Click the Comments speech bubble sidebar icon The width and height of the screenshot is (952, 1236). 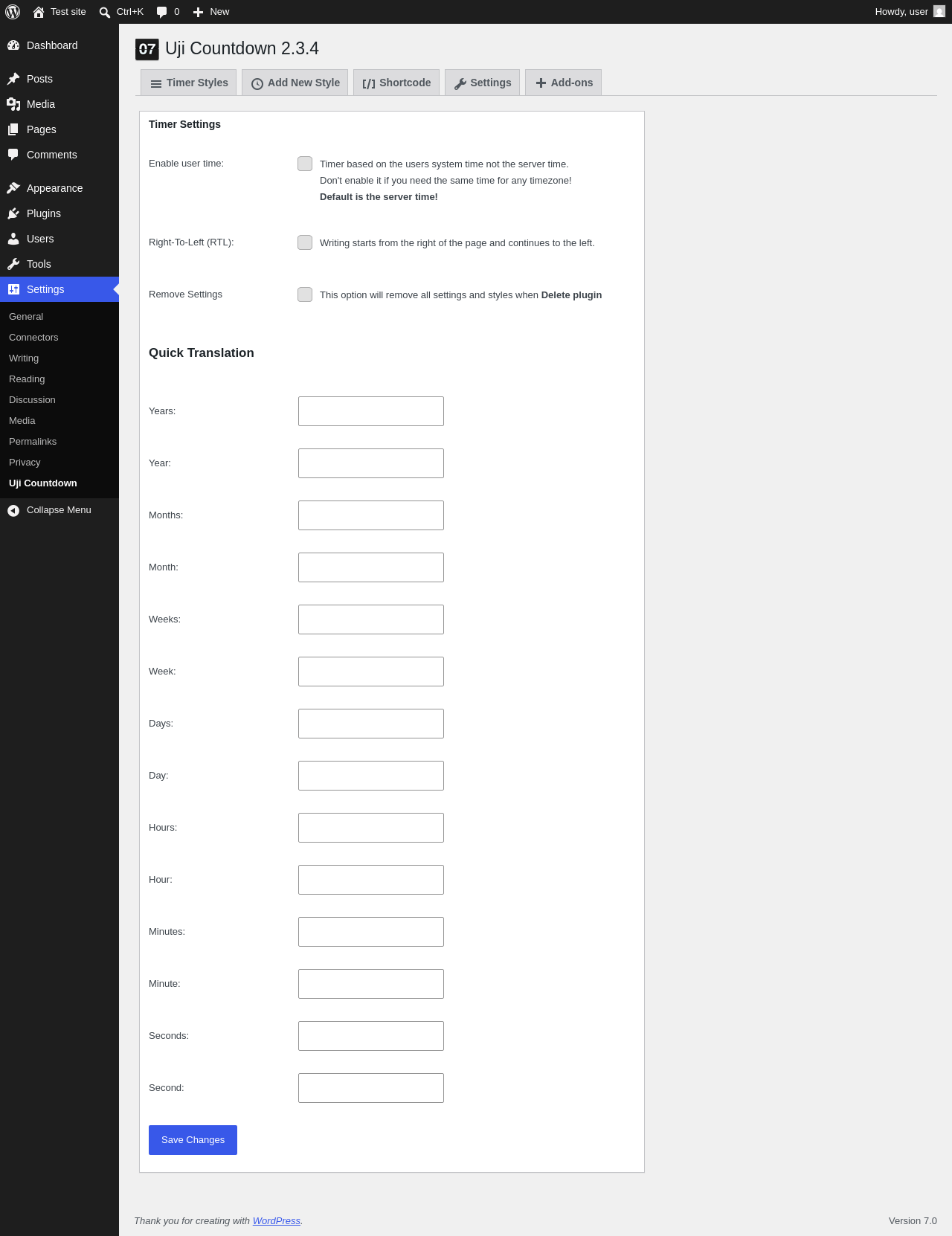point(13,155)
